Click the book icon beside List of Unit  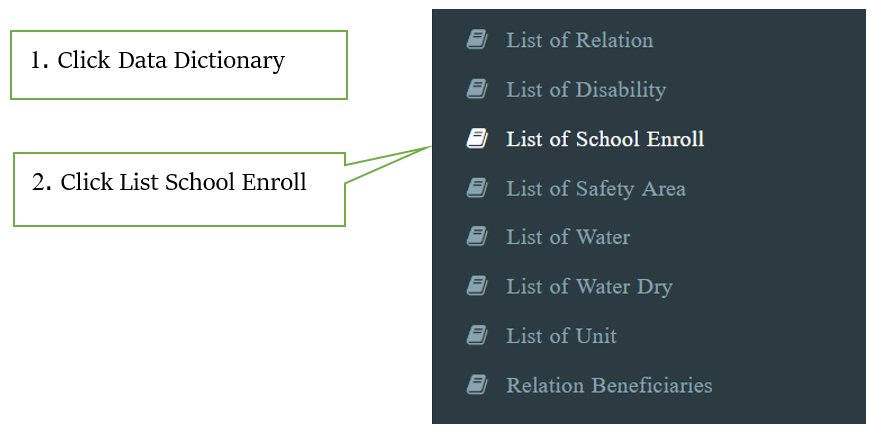coord(477,336)
